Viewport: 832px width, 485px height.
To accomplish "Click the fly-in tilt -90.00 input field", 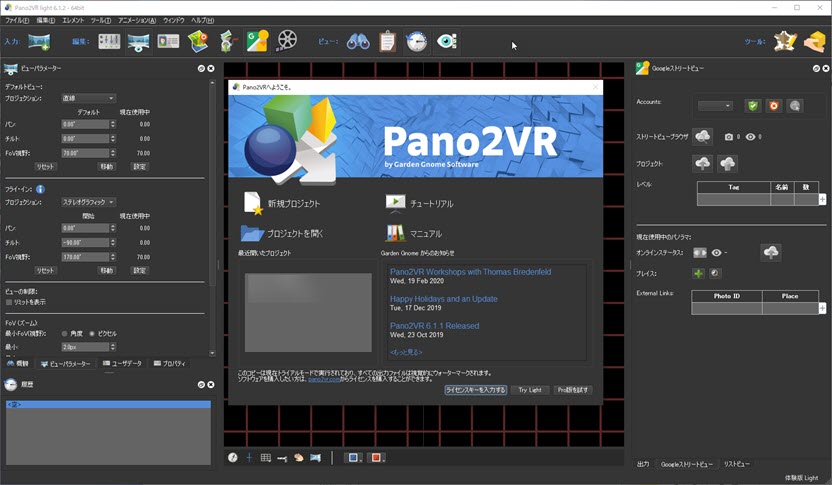I will click(85, 242).
